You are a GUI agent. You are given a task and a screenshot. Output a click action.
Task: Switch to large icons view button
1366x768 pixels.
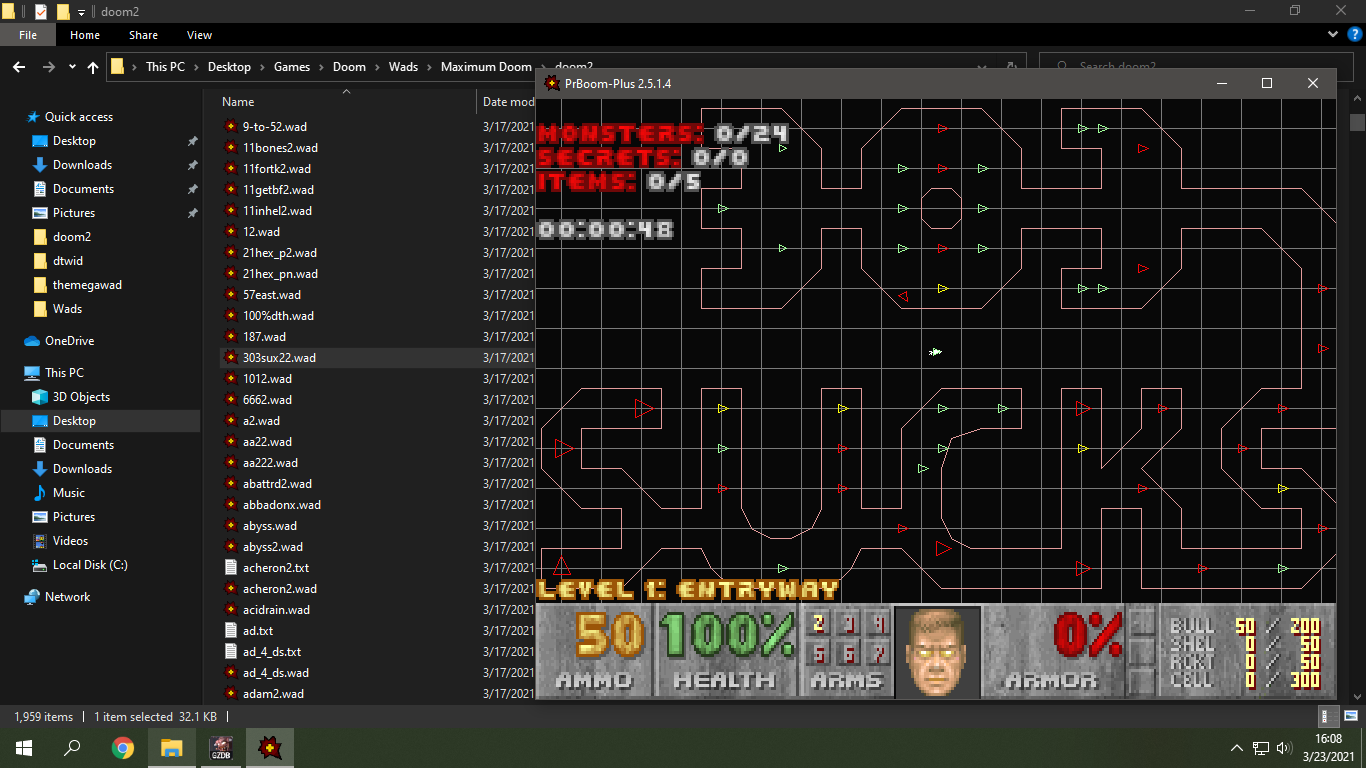[1349, 716]
